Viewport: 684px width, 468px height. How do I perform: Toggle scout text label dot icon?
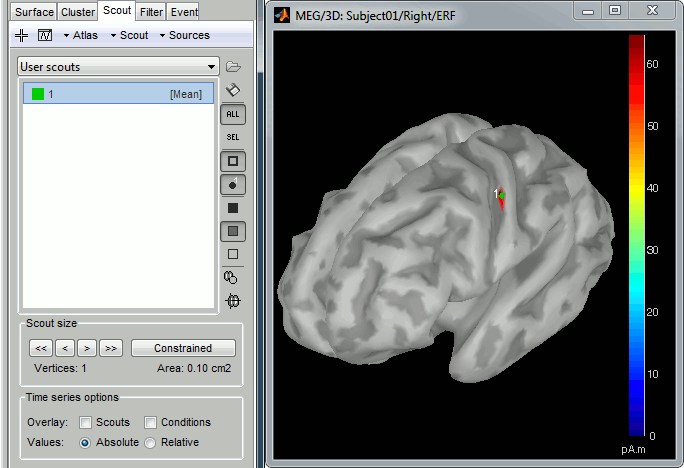[233, 184]
